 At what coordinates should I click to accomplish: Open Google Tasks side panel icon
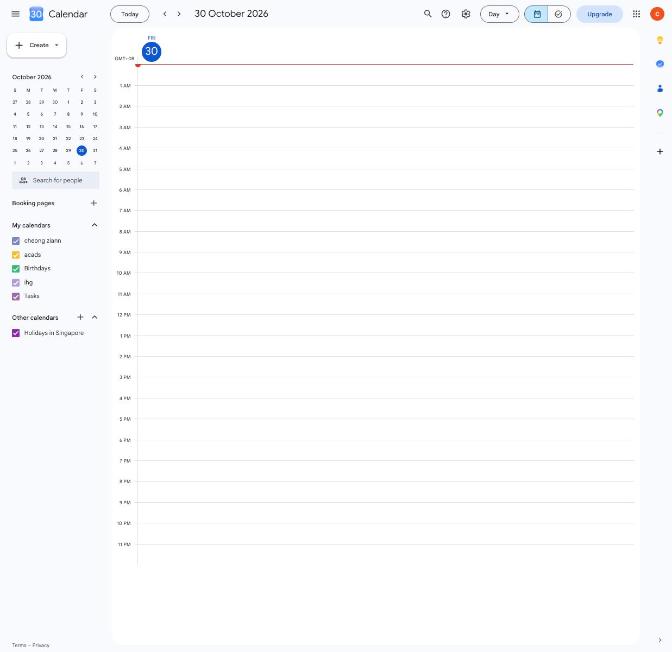pos(660,64)
